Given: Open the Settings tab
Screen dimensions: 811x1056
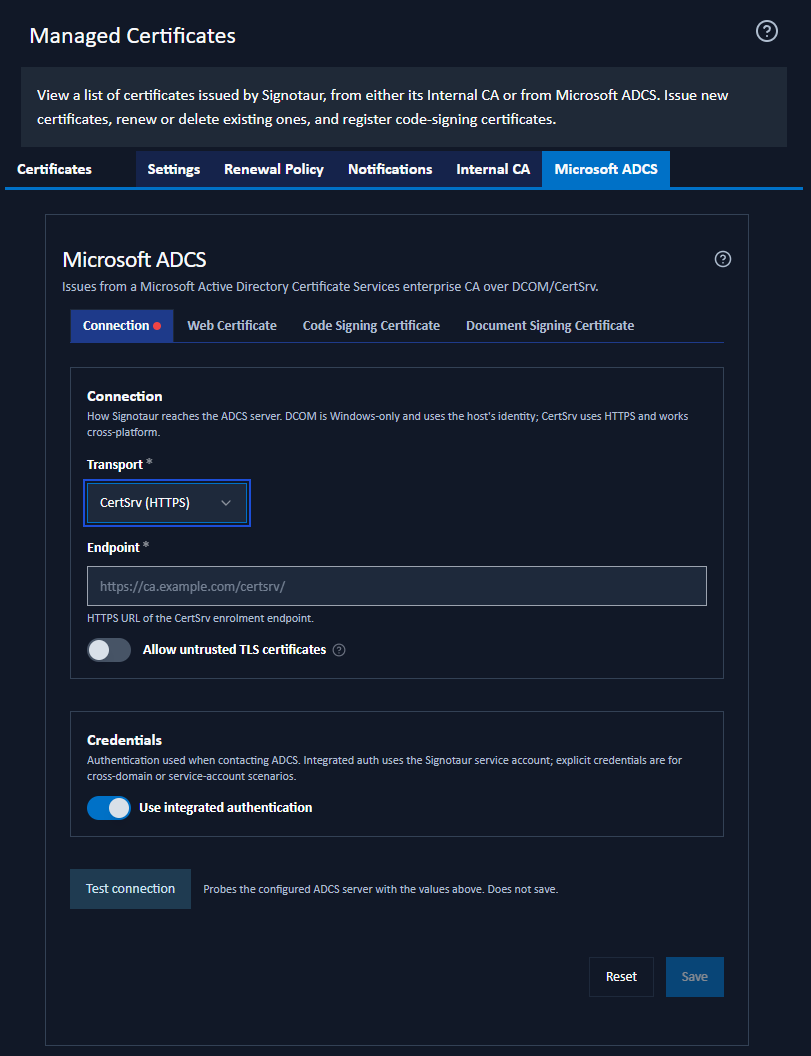Looking at the screenshot, I should pos(174,169).
